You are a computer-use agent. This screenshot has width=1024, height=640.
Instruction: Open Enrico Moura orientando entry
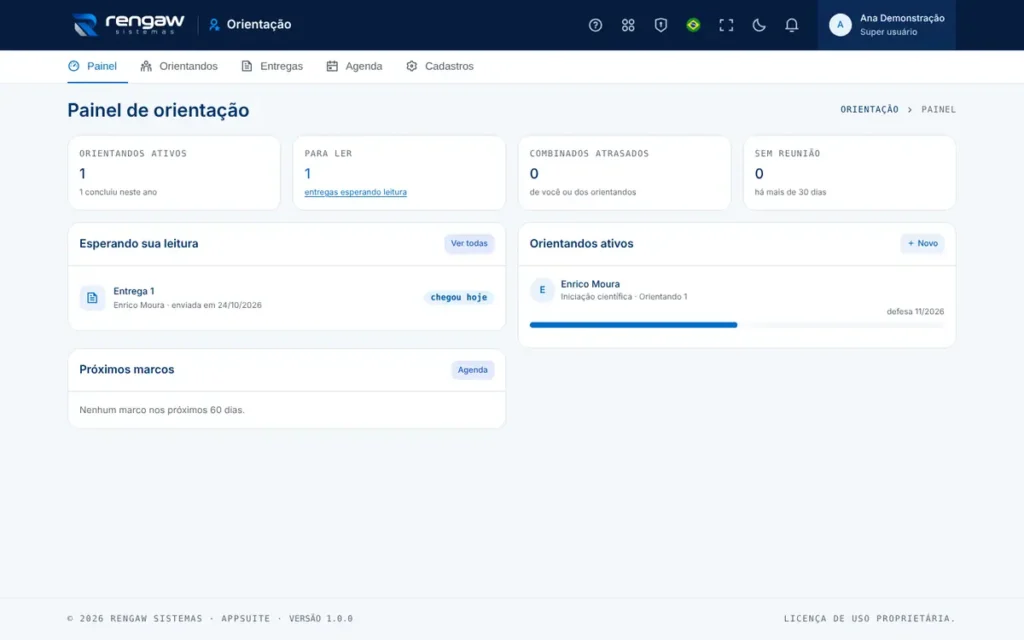(737, 304)
